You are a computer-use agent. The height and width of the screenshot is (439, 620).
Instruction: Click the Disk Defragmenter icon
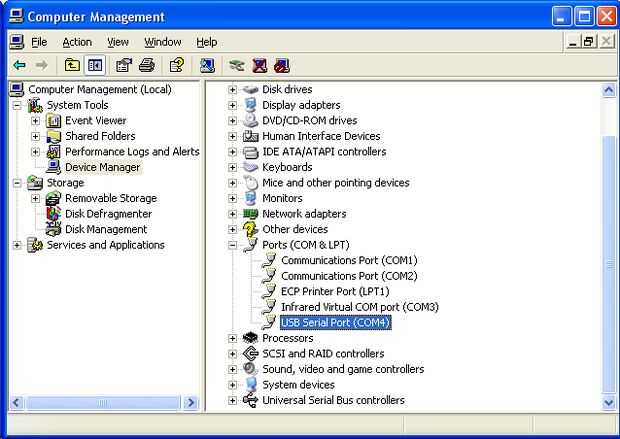pos(53,214)
